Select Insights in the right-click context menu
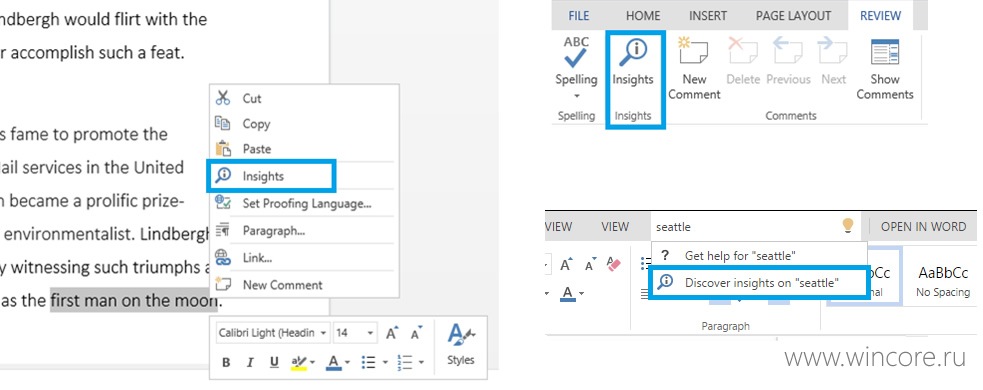The height and width of the screenshot is (390, 983). [x=272, y=176]
